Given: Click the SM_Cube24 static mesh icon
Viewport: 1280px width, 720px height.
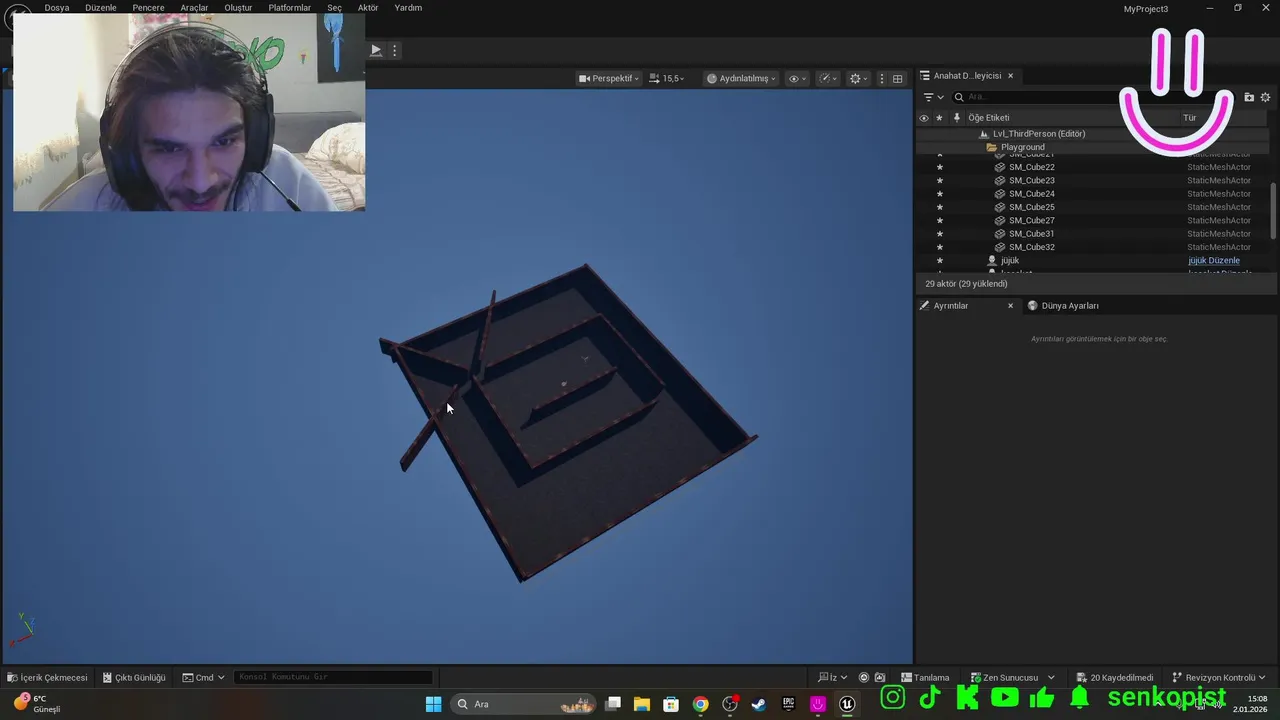Looking at the screenshot, I should click(x=1000, y=194).
